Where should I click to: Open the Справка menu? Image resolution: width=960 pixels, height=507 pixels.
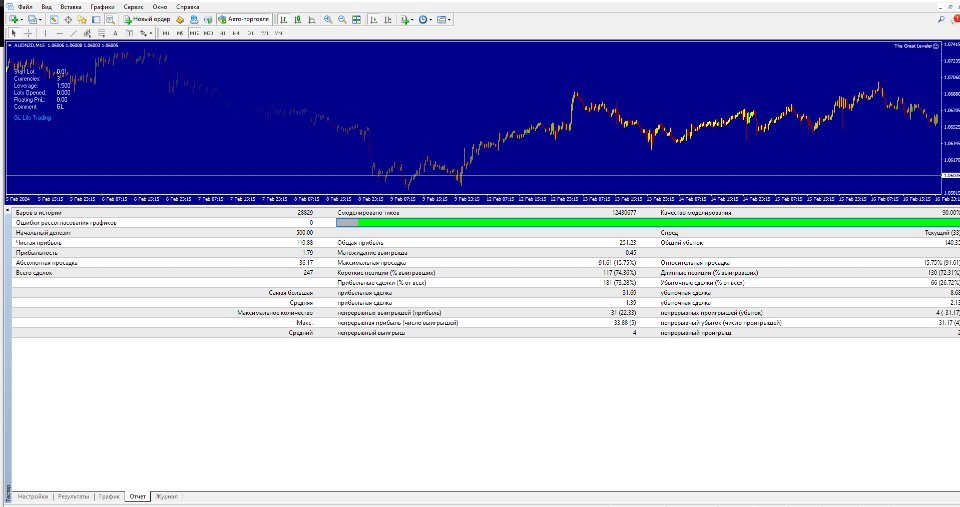[x=187, y=7]
